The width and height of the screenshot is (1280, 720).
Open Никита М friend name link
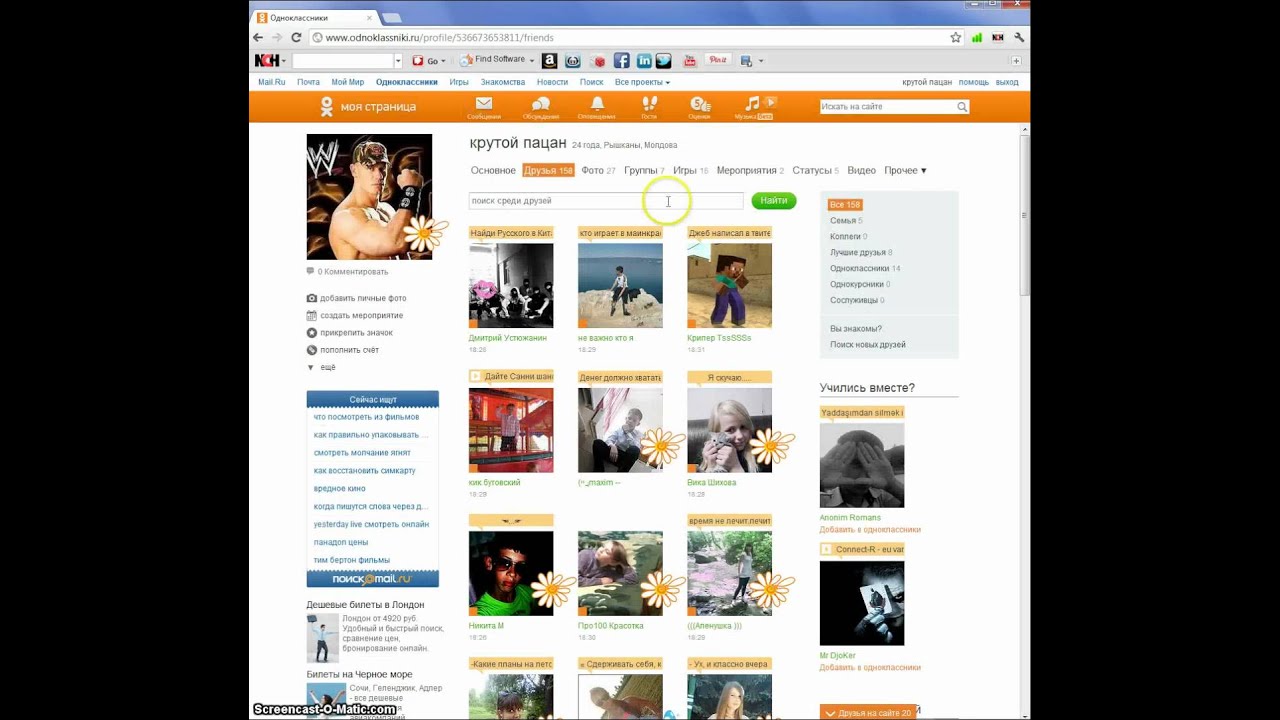point(486,626)
